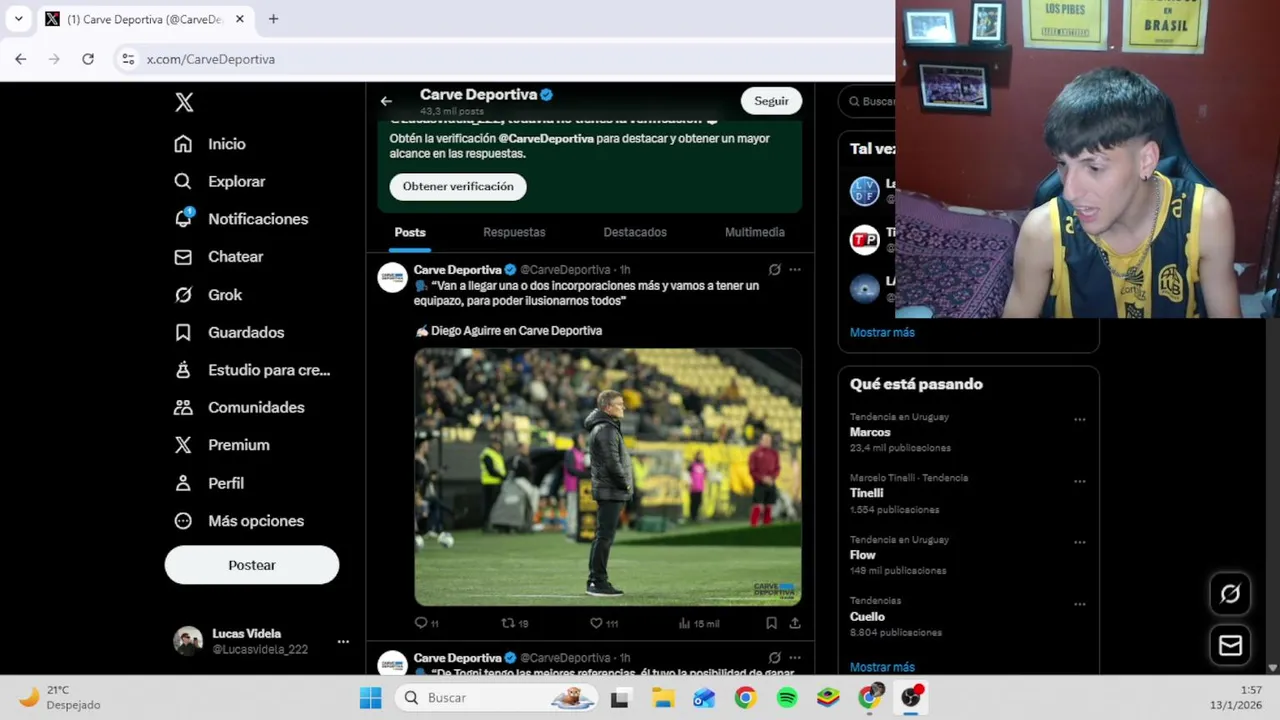Click Mostrar más under suggestions

click(x=882, y=332)
